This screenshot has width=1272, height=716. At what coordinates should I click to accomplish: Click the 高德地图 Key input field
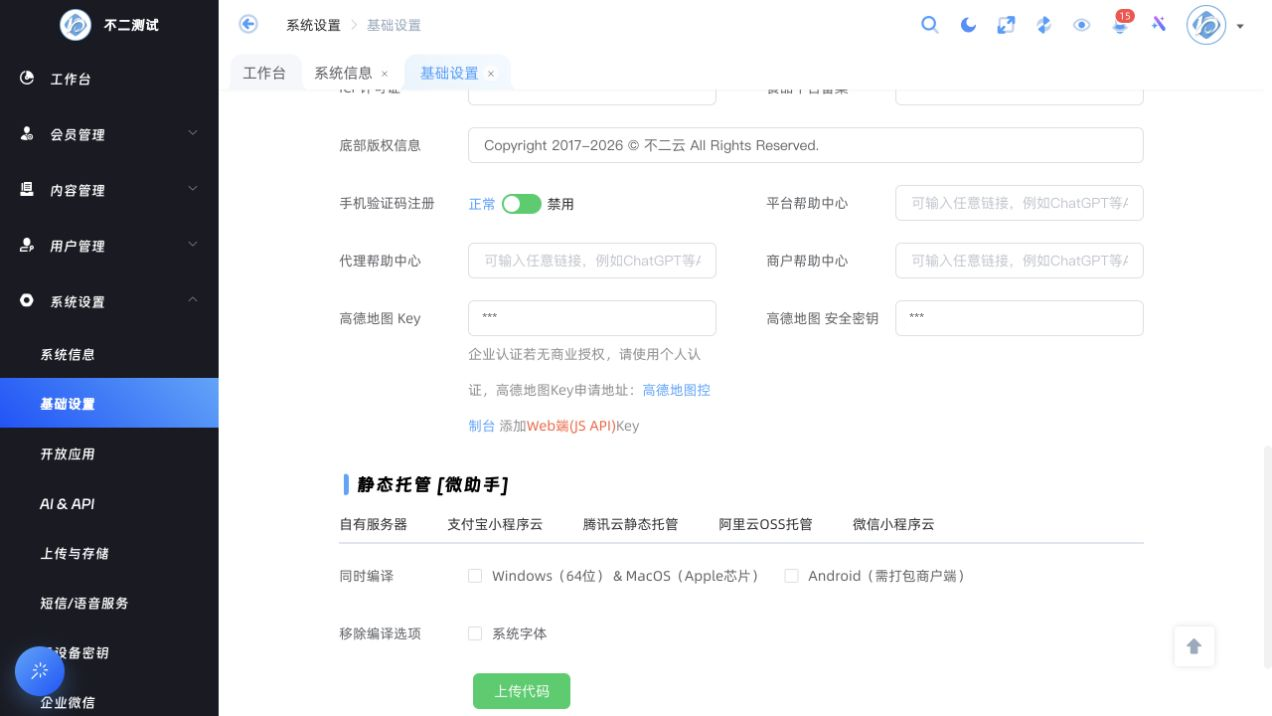[x=592, y=318]
